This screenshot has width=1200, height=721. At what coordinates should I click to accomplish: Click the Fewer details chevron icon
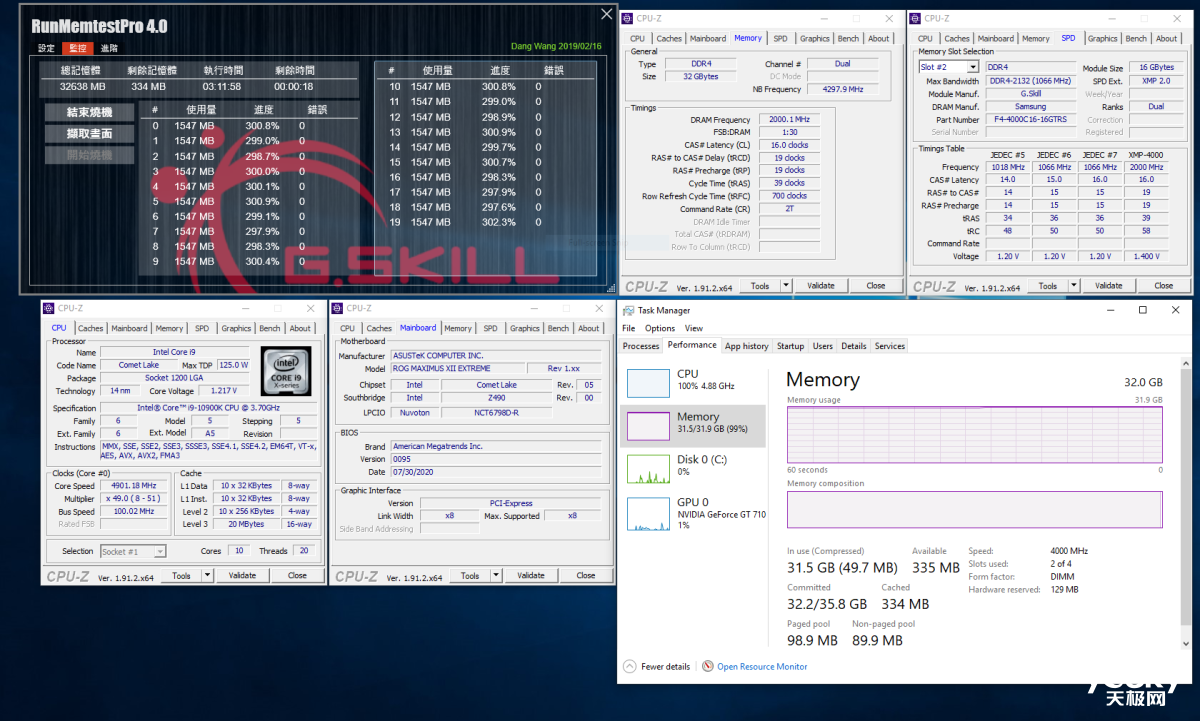[629, 666]
